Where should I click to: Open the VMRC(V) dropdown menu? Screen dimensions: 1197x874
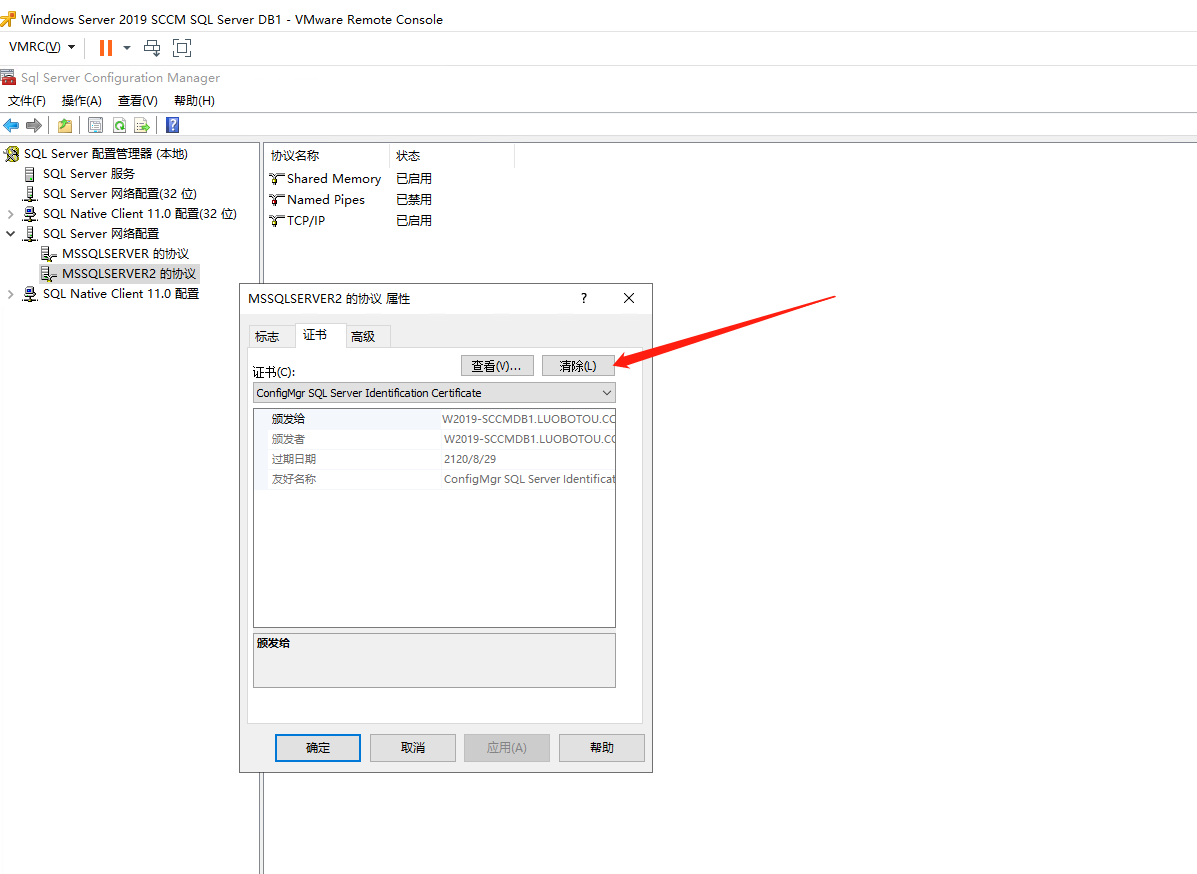pyautogui.click(x=42, y=47)
